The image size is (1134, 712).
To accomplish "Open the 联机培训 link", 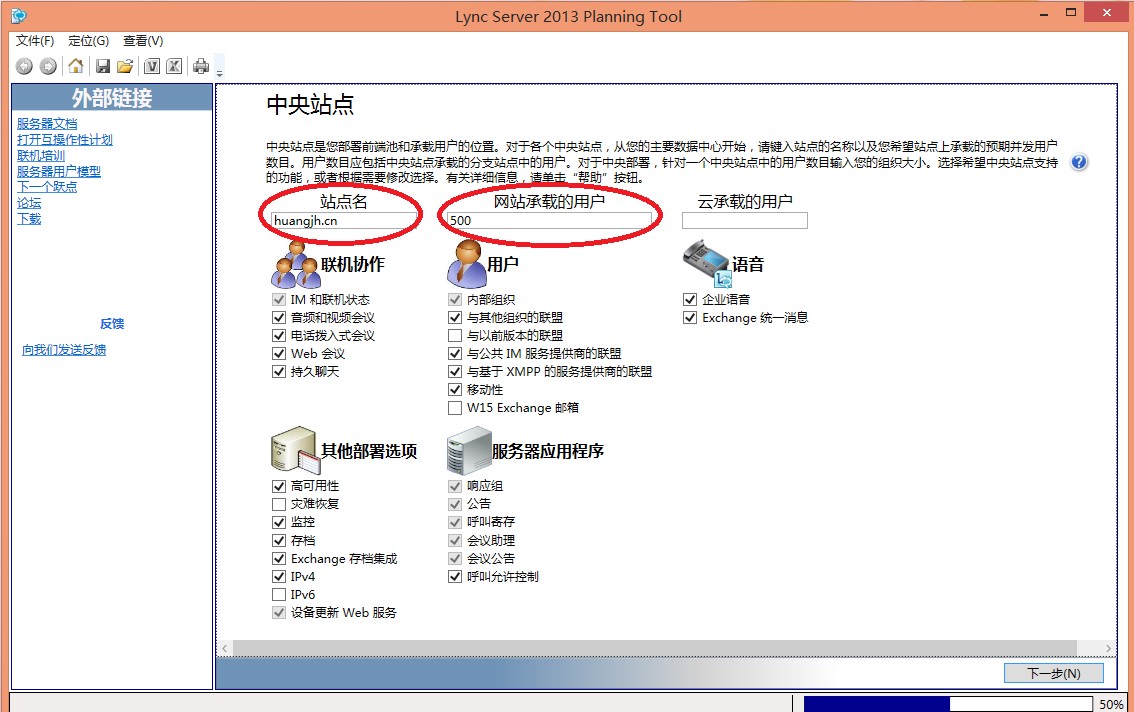I will (x=41, y=156).
